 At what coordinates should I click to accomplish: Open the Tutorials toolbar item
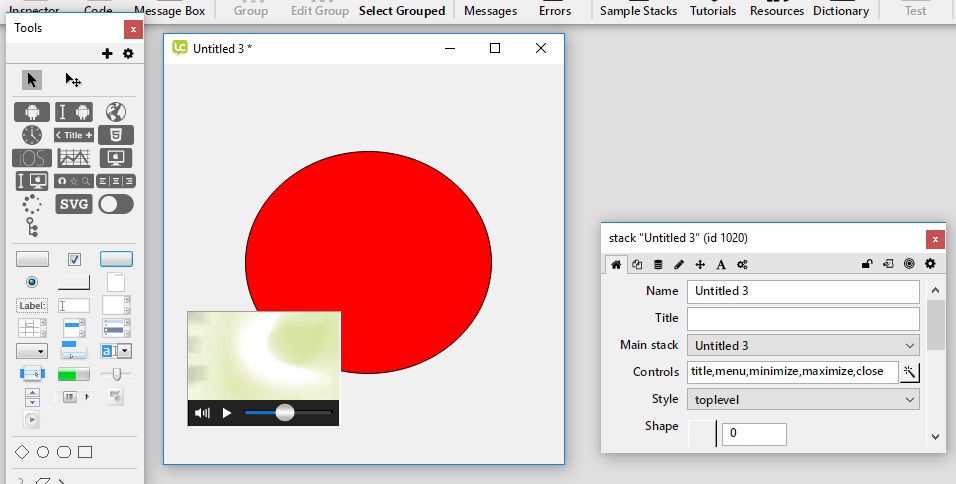click(x=713, y=11)
